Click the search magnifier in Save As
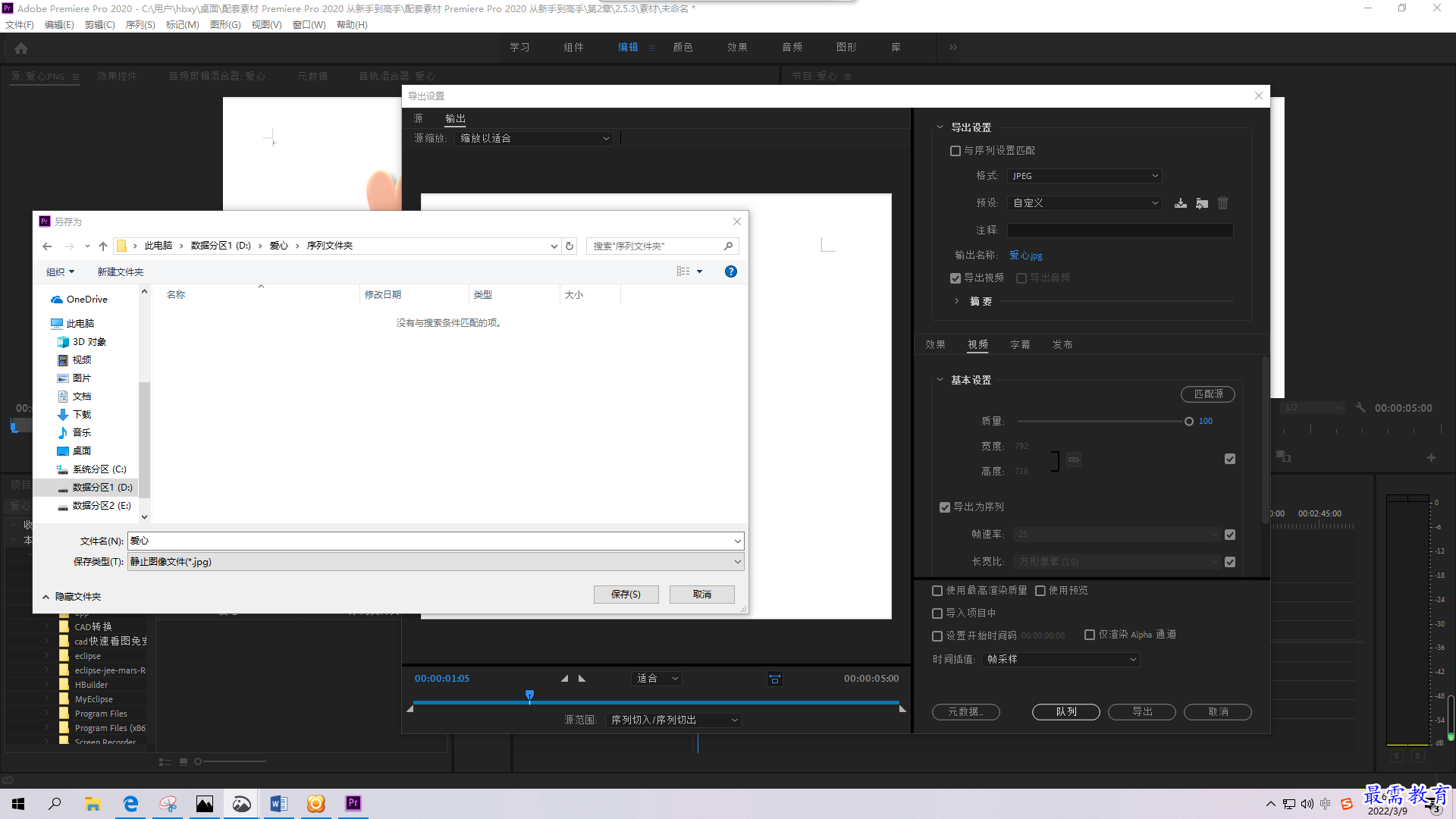 pyautogui.click(x=728, y=246)
